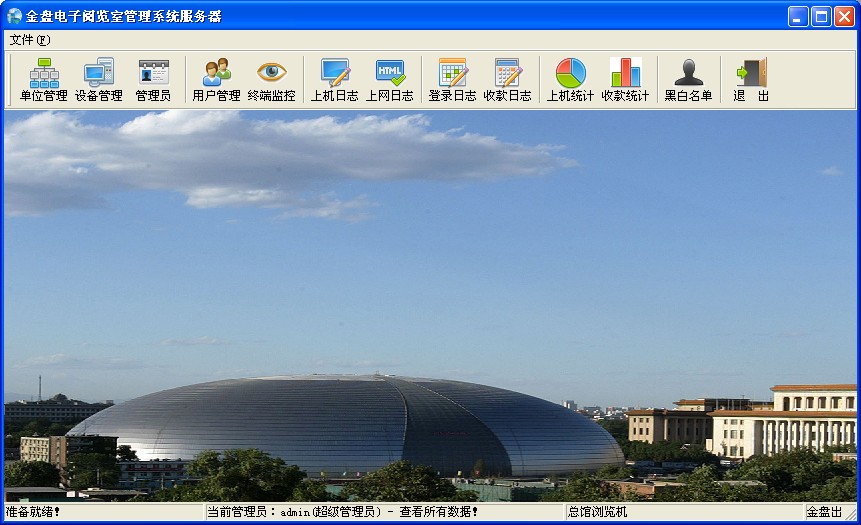
Task: Click the application globe icon in title bar
Action: (x=14, y=16)
